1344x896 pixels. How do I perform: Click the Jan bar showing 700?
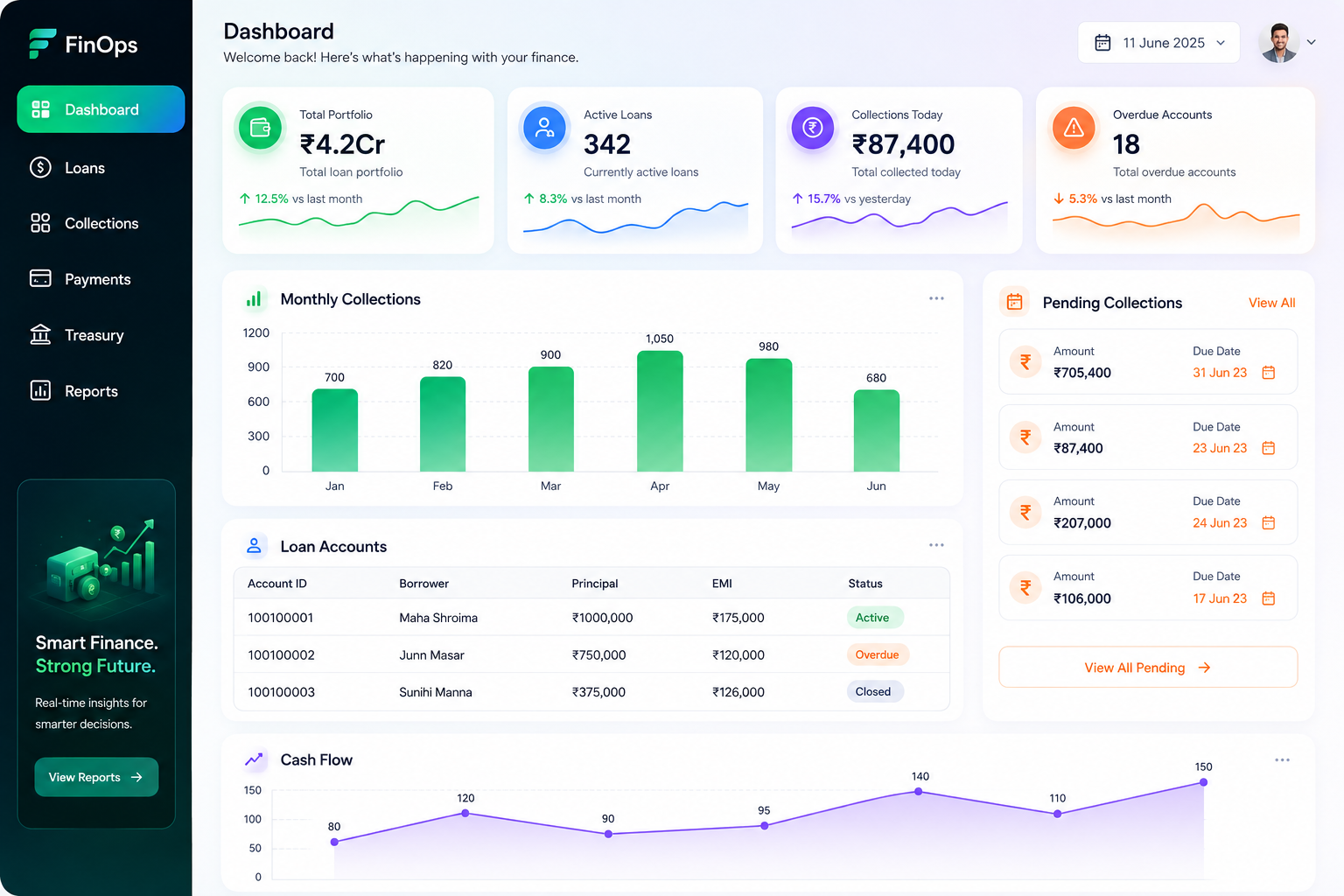tap(335, 430)
